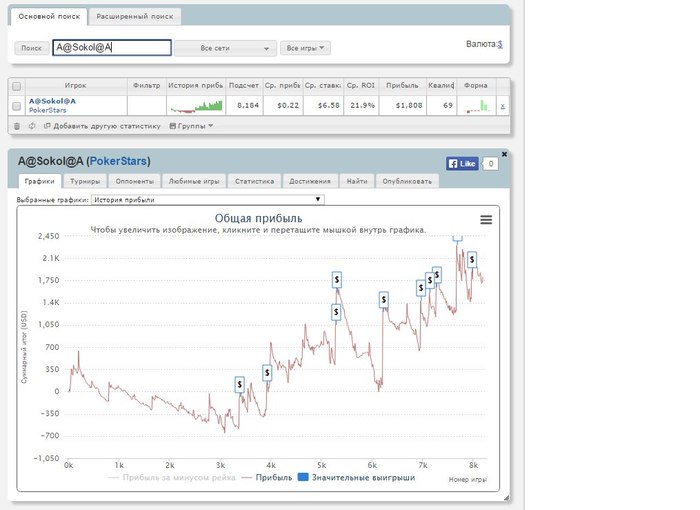Open the Найти tab
This screenshot has height=510, width=700.
pyautogui.click(x=357, y=181)
